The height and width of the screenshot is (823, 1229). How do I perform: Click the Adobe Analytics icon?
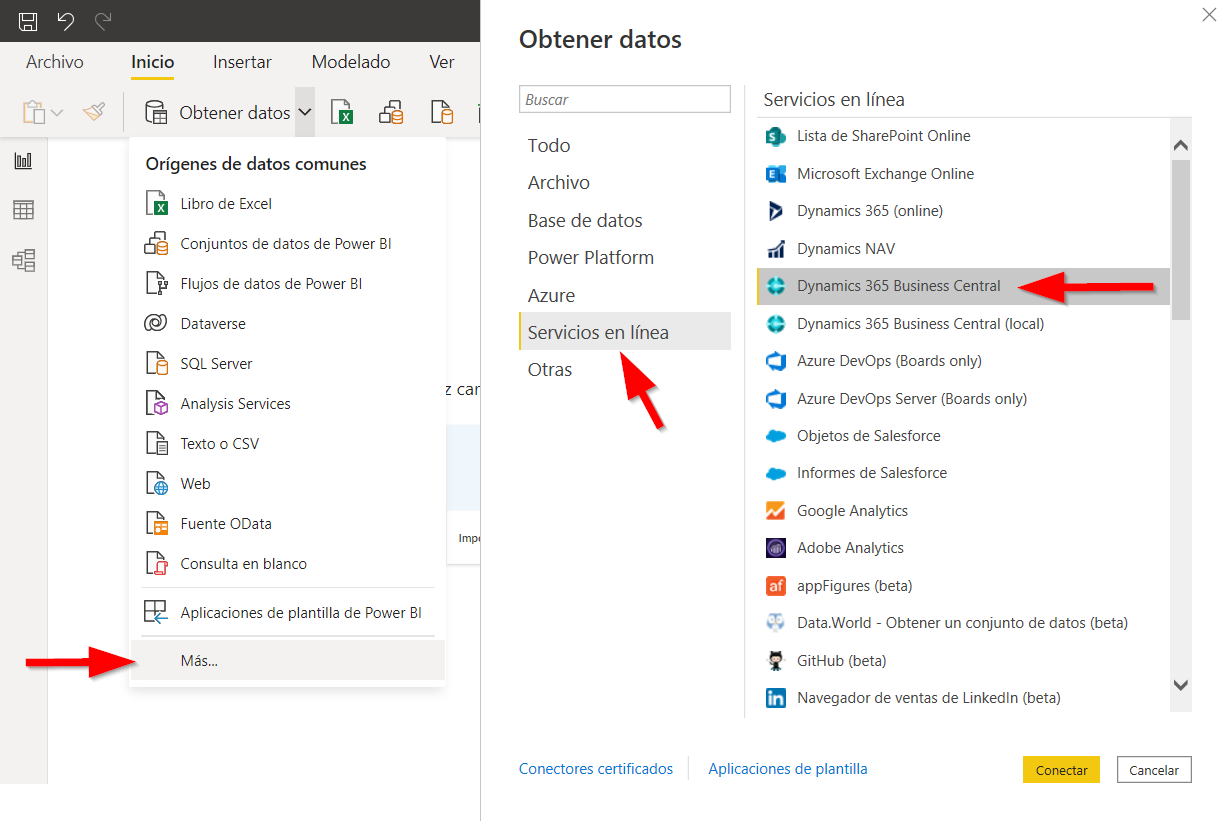776,548
